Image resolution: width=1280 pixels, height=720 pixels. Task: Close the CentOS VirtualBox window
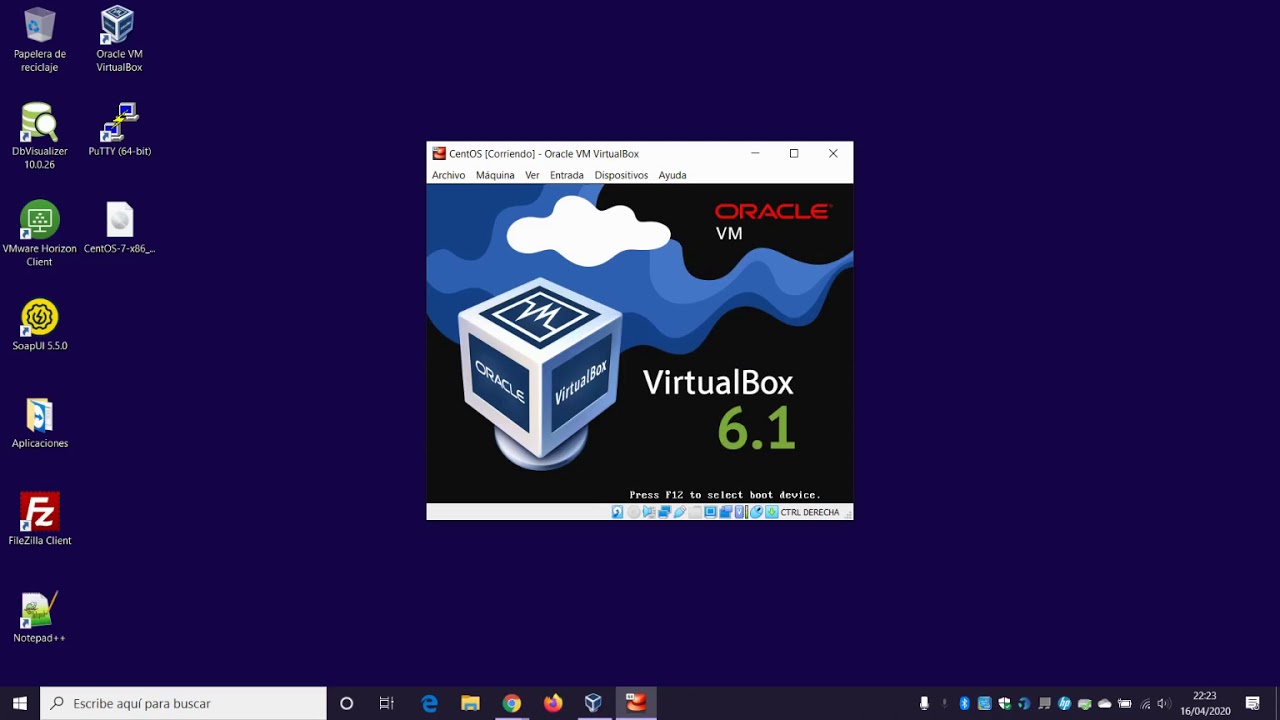coord(833,153)
